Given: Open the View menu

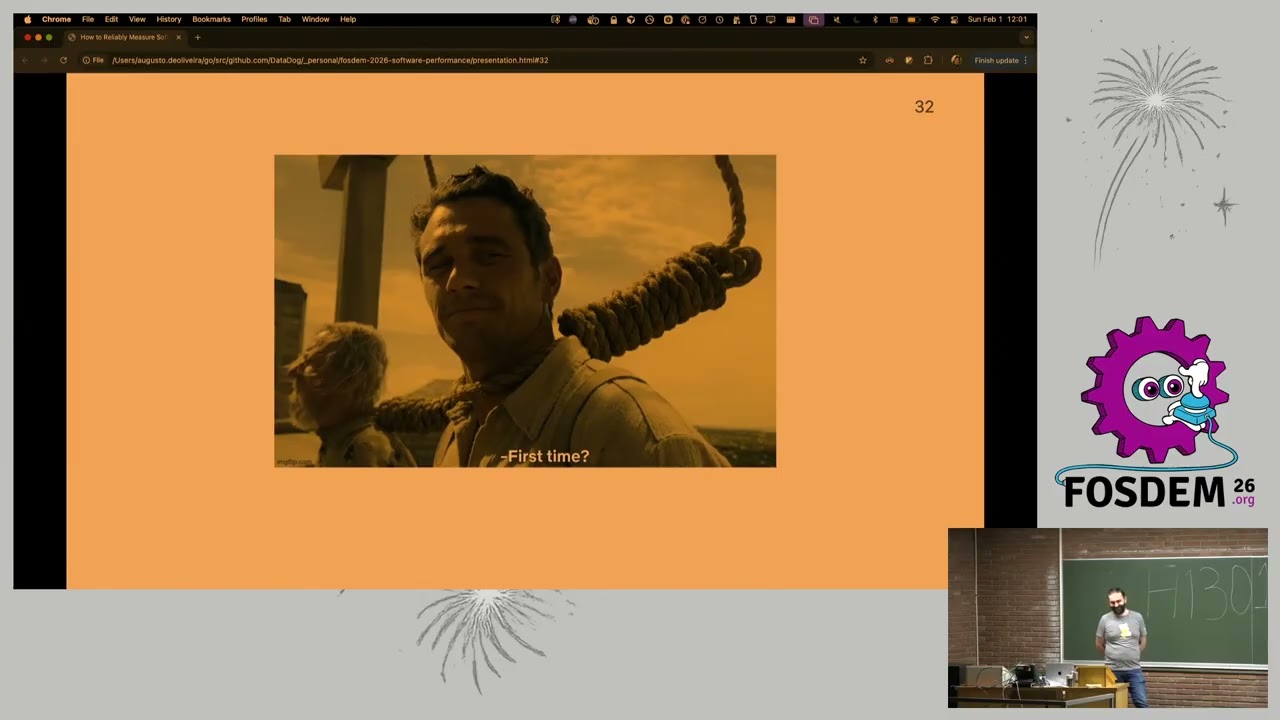Looking at the screenshot, I should [137, 19].
